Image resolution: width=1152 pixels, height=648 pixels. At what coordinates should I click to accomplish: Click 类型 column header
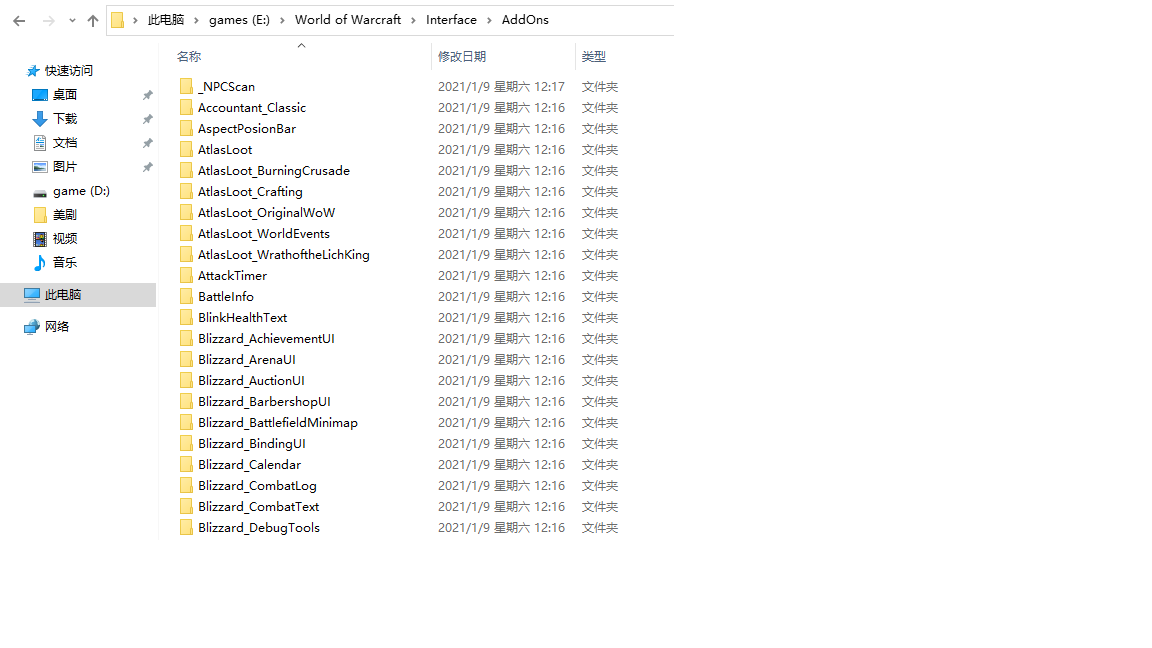(594, 57)
